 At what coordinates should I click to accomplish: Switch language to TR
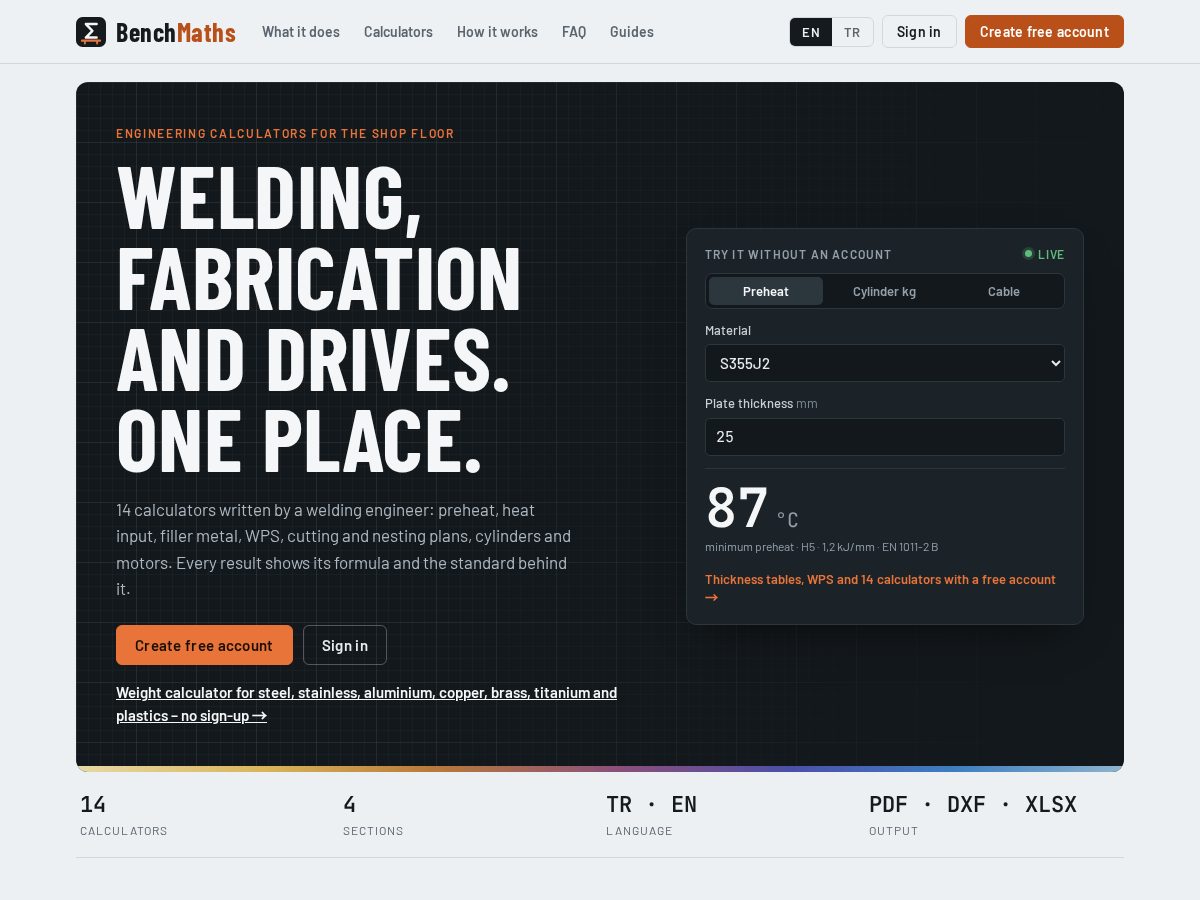pyautogui.click(x=852, y=32)
